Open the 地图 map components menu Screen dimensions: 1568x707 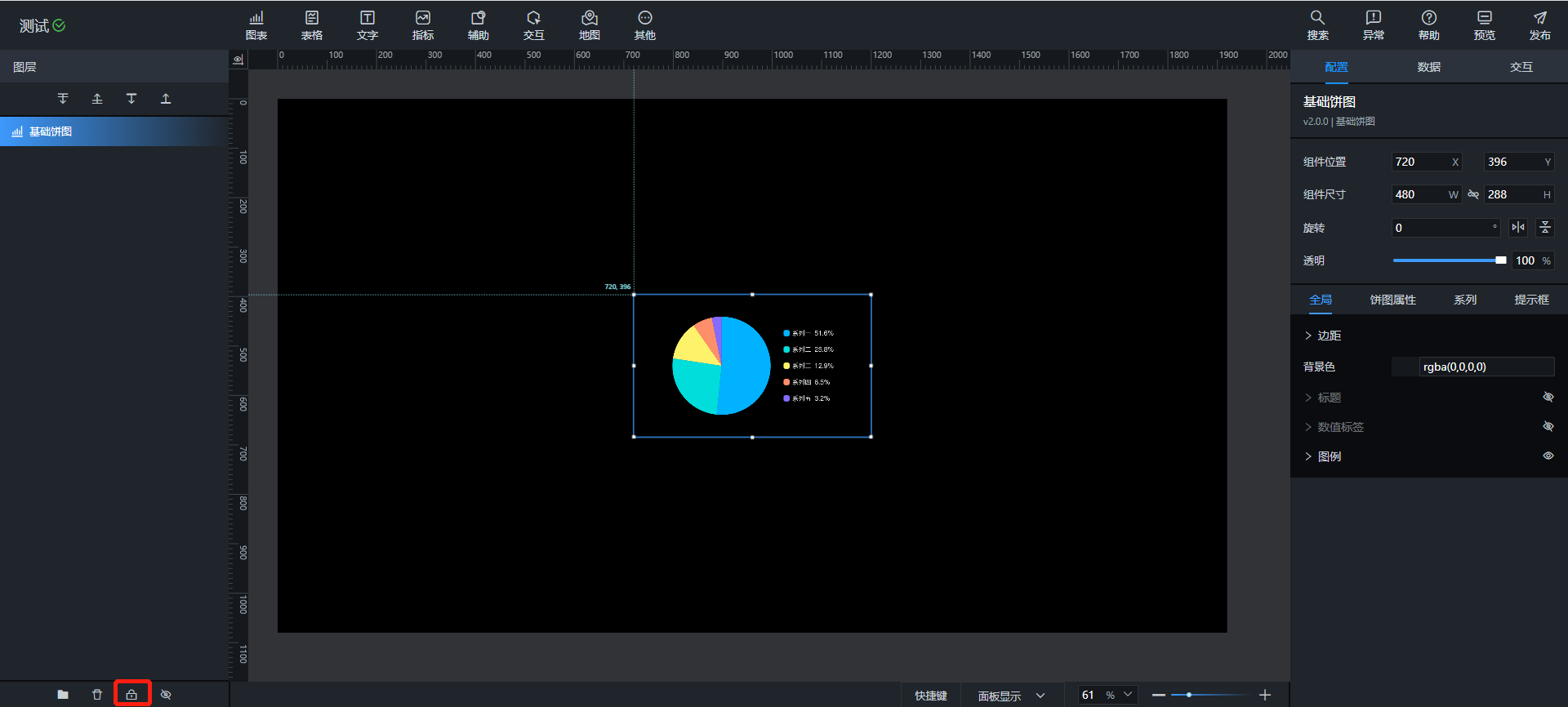[589, 25]
